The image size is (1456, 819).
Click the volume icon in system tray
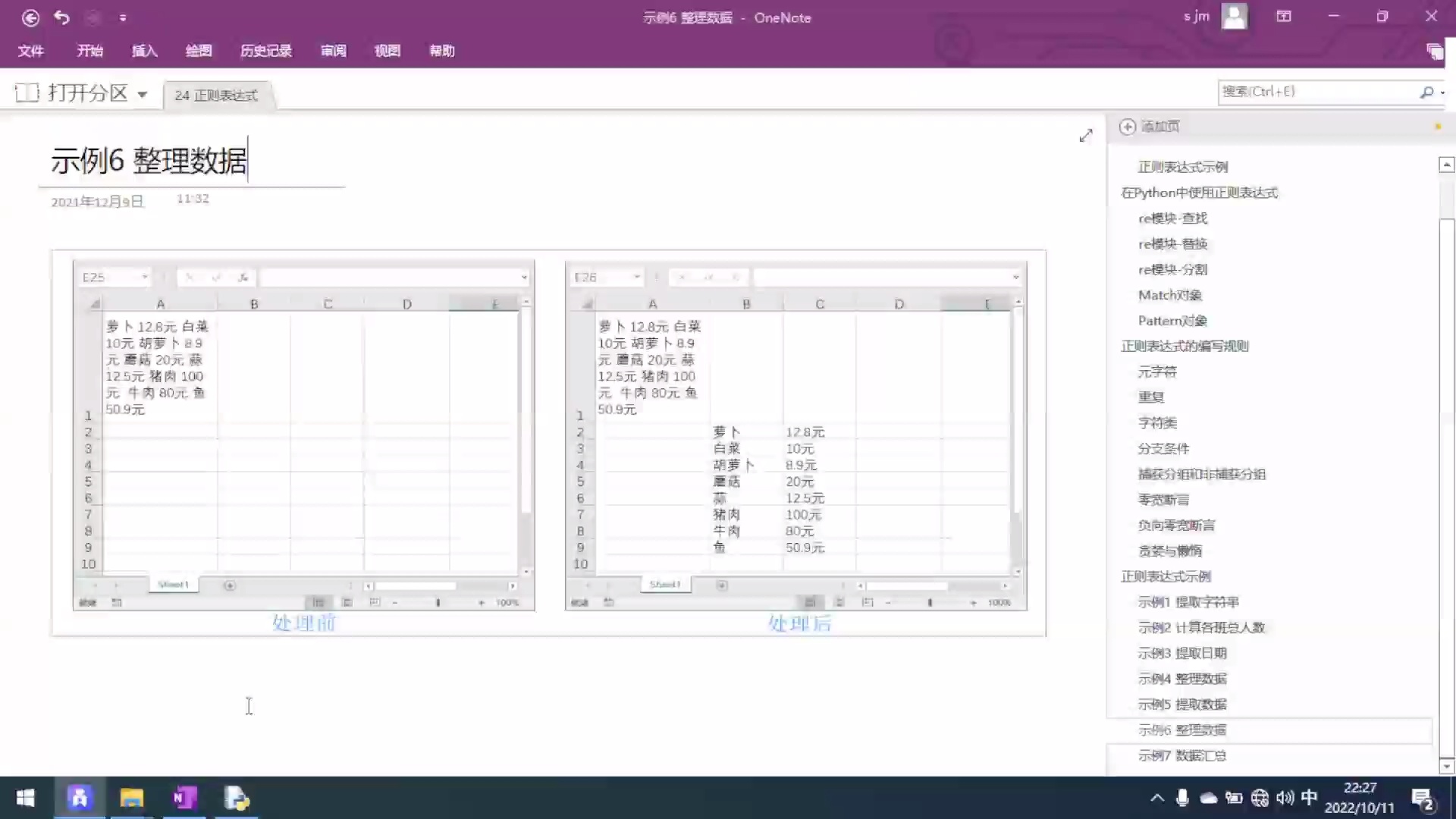[1285, 798]
